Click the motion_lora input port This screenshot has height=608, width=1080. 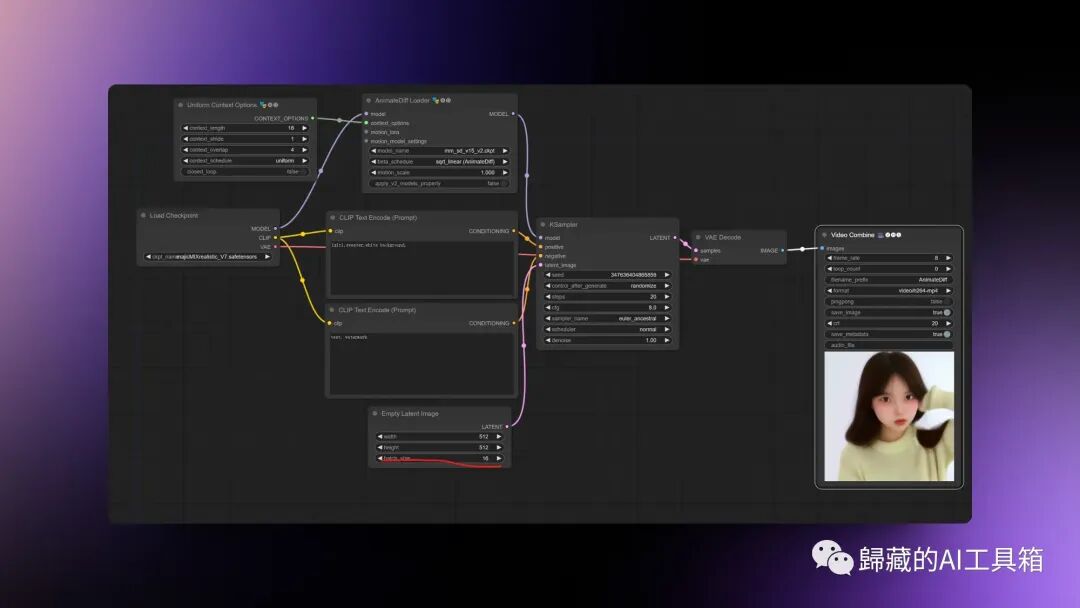366,132
